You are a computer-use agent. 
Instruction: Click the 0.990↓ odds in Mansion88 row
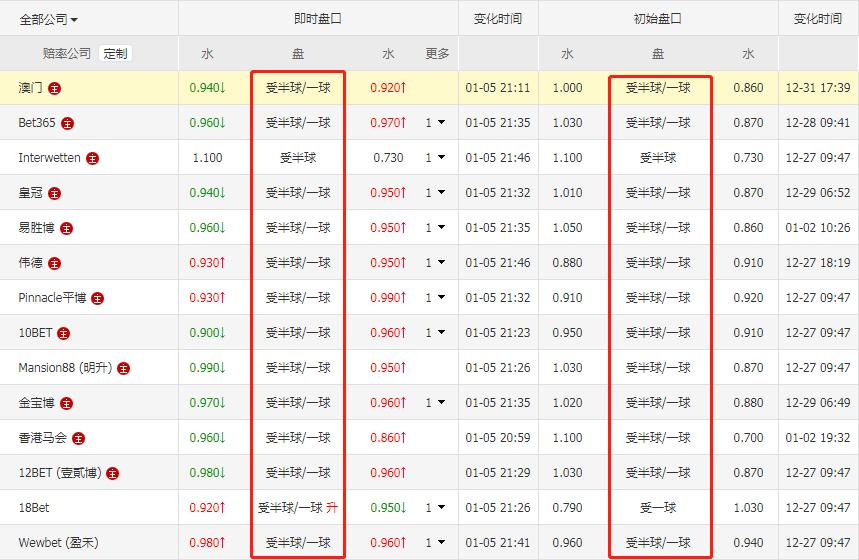[x=208, y=368]
